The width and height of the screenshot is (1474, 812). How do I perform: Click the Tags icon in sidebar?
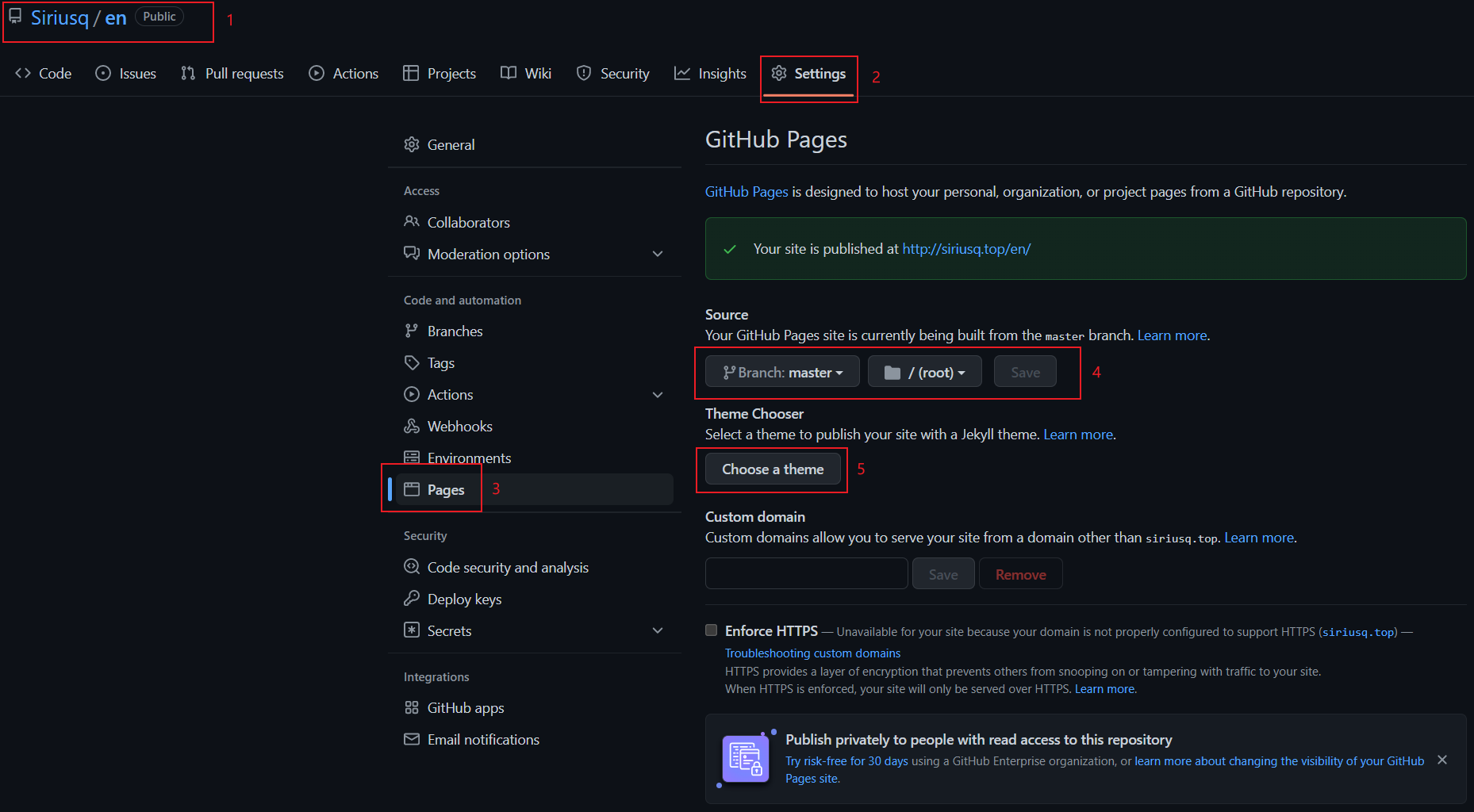(411, 363)
